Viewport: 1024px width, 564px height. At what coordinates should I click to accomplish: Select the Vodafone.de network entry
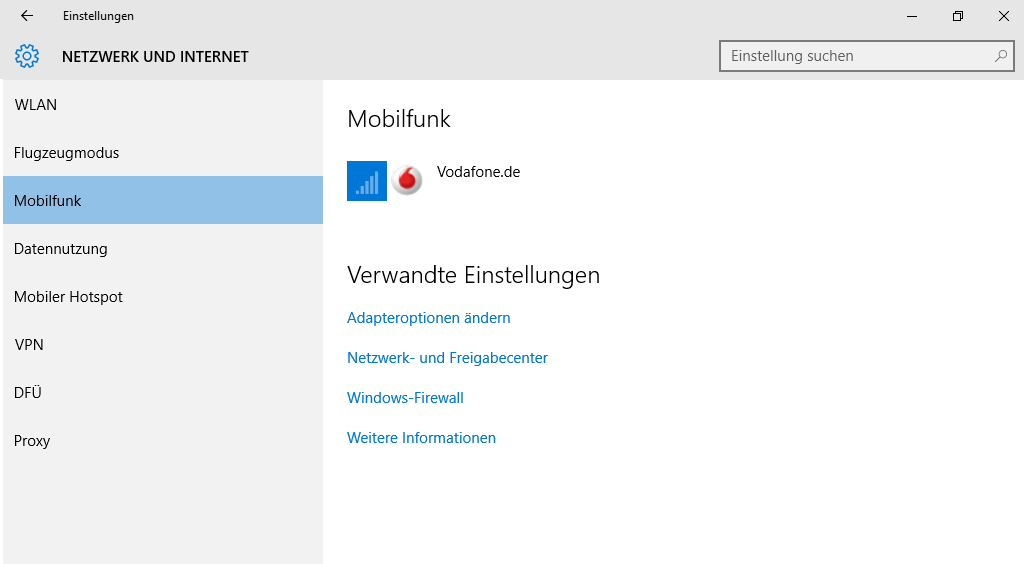(434, 181)
